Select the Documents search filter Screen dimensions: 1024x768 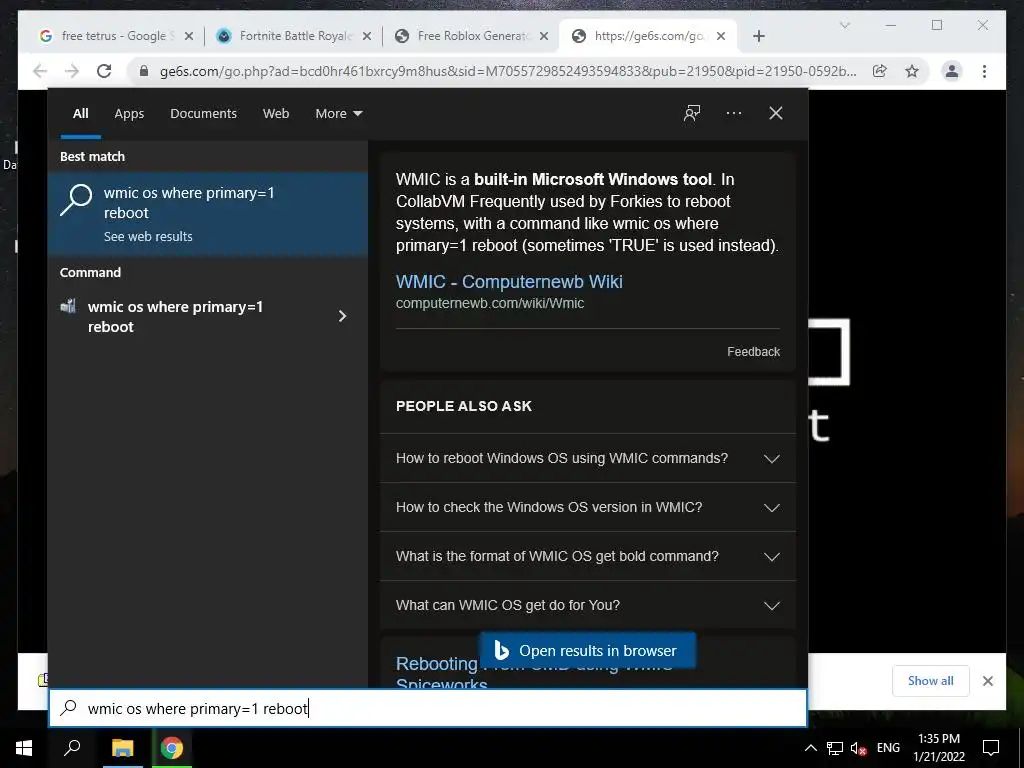tap(203, 114)
